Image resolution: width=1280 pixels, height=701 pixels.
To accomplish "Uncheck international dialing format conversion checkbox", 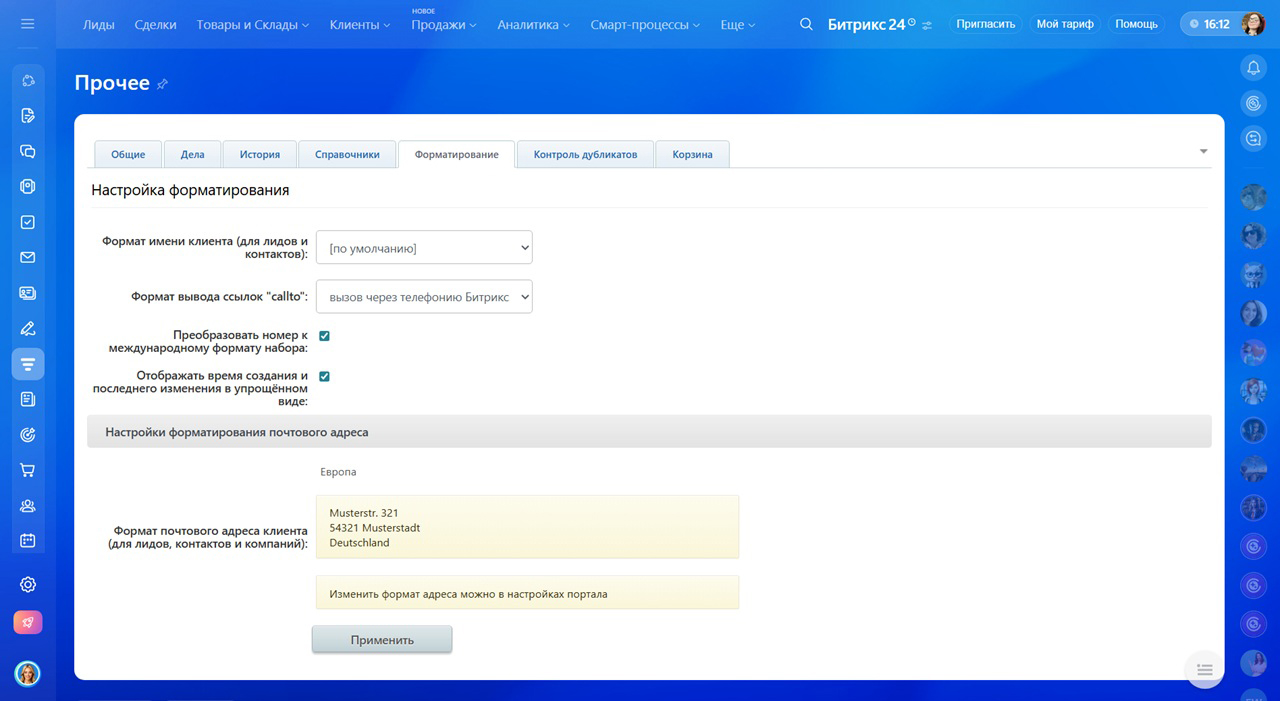I will [x=324, y=336].
